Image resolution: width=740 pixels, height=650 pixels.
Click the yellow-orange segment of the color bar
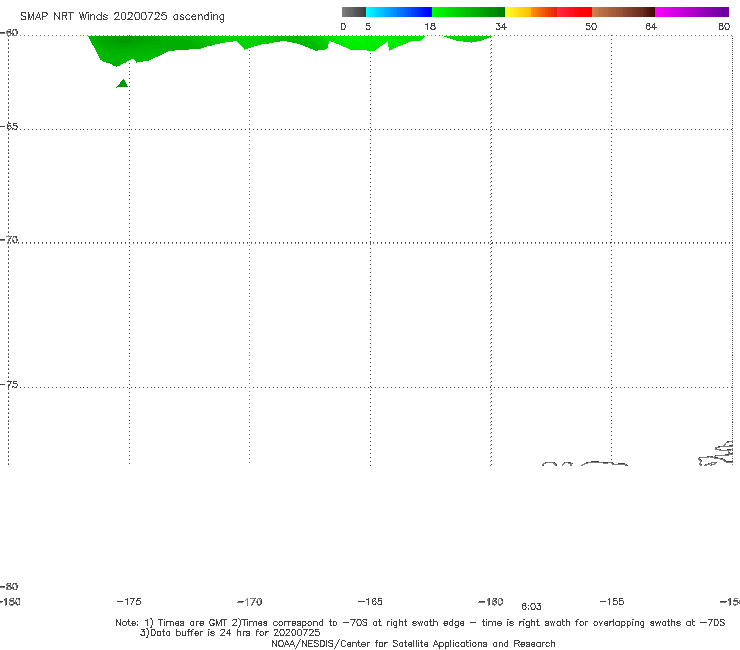[530, 12]
